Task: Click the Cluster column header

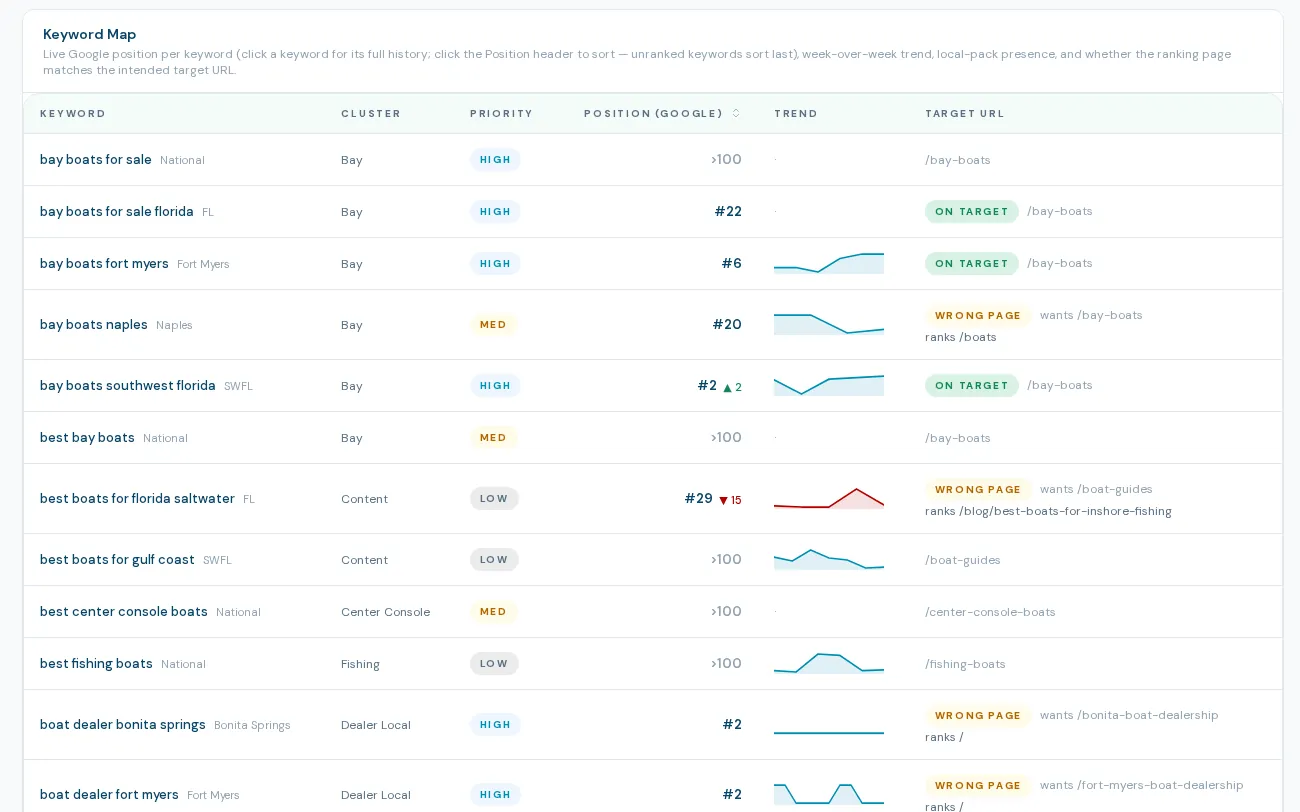Action: click(x=371, y=113)
